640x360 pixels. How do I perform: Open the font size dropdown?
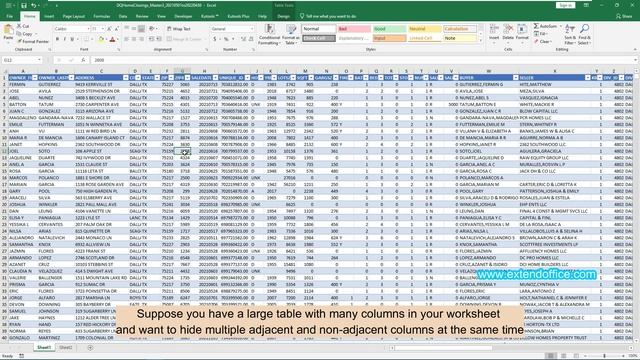[x=102, y=29]
